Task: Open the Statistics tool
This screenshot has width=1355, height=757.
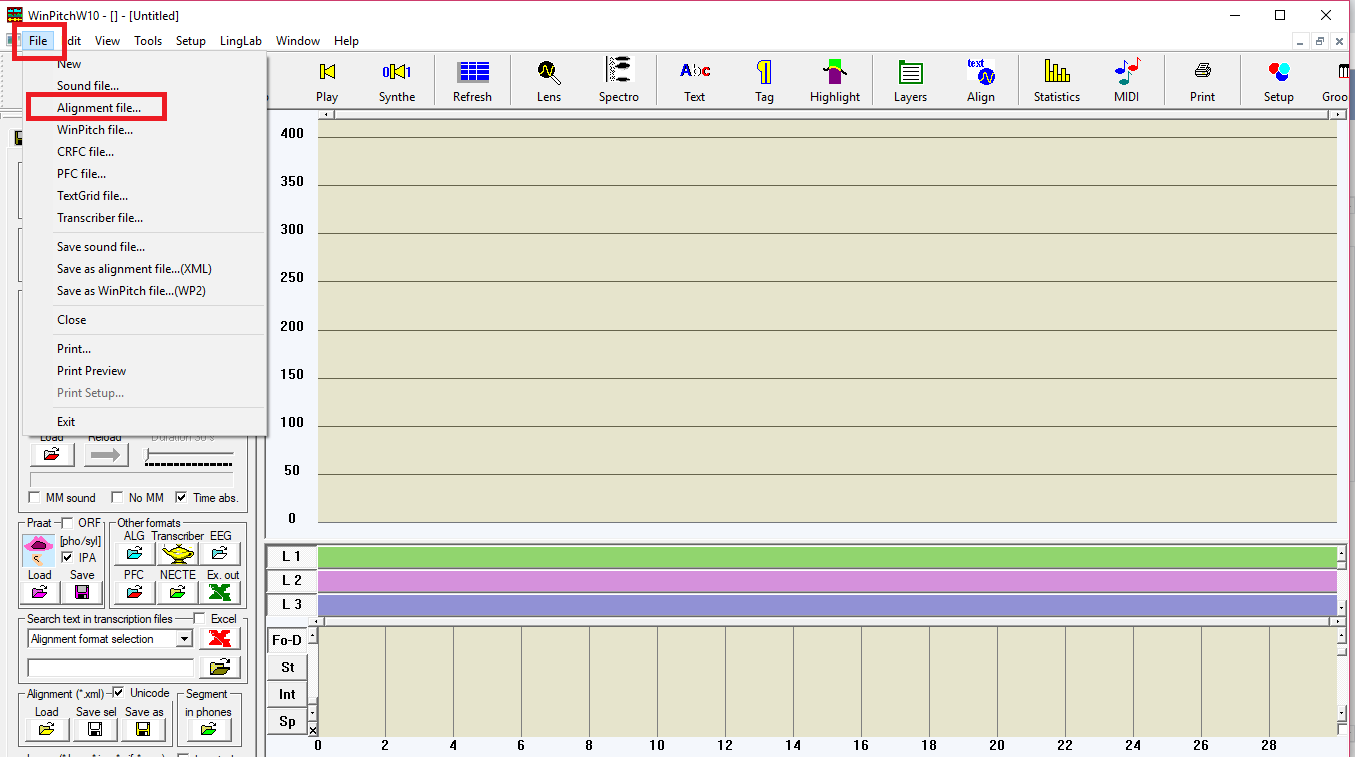Action: [1056, 72]
